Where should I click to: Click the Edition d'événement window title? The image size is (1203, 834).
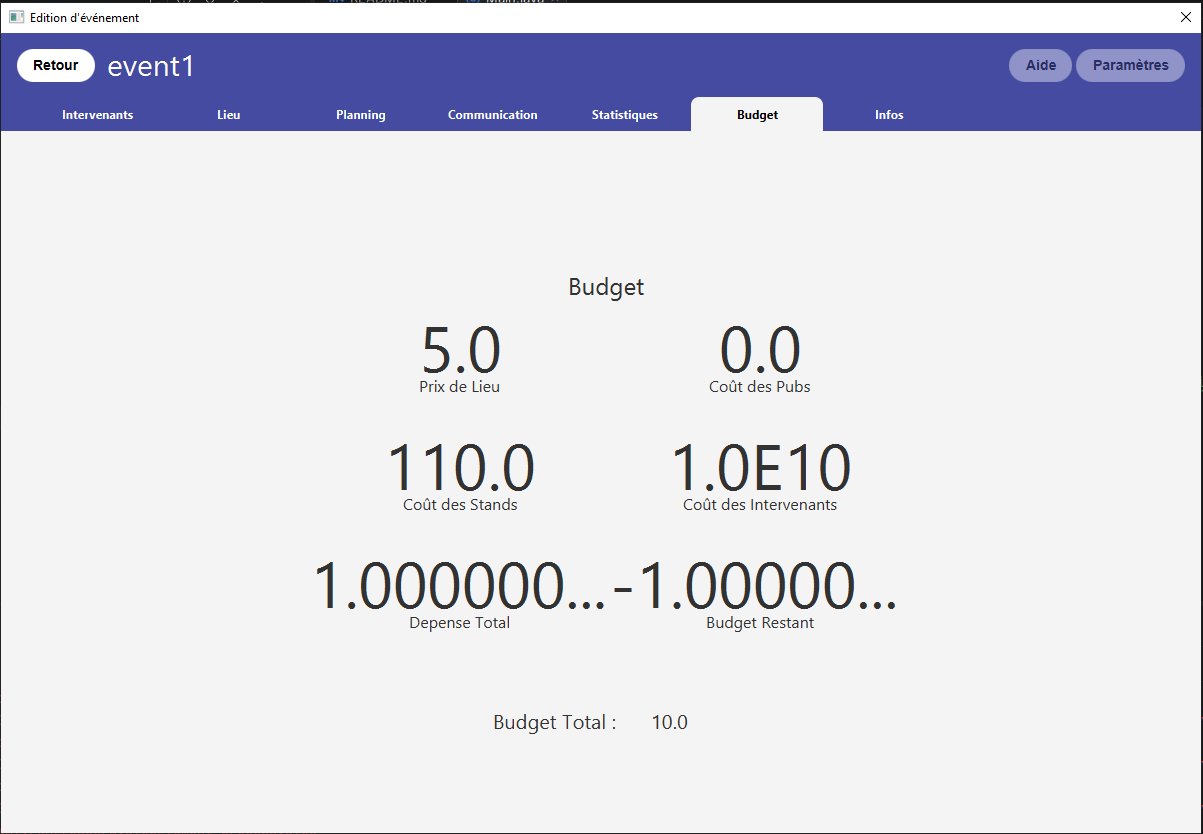(x=84, y=18)
